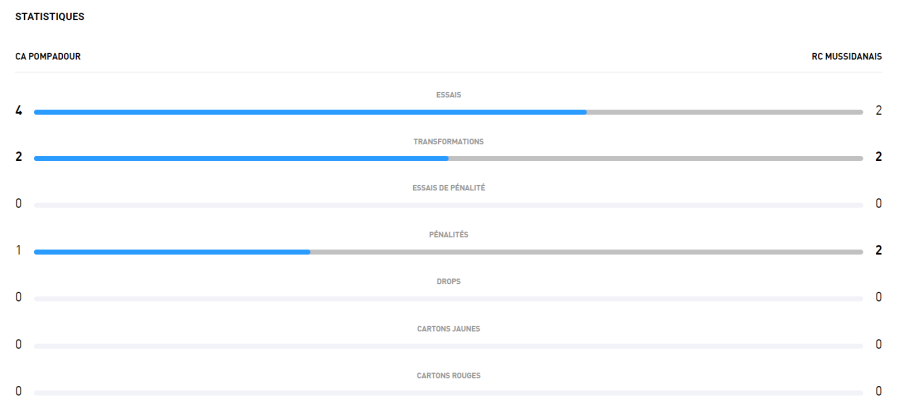This screenshot has height=405, width=900.
Task: Click the DROPS stat label
Action: (448, 282)
